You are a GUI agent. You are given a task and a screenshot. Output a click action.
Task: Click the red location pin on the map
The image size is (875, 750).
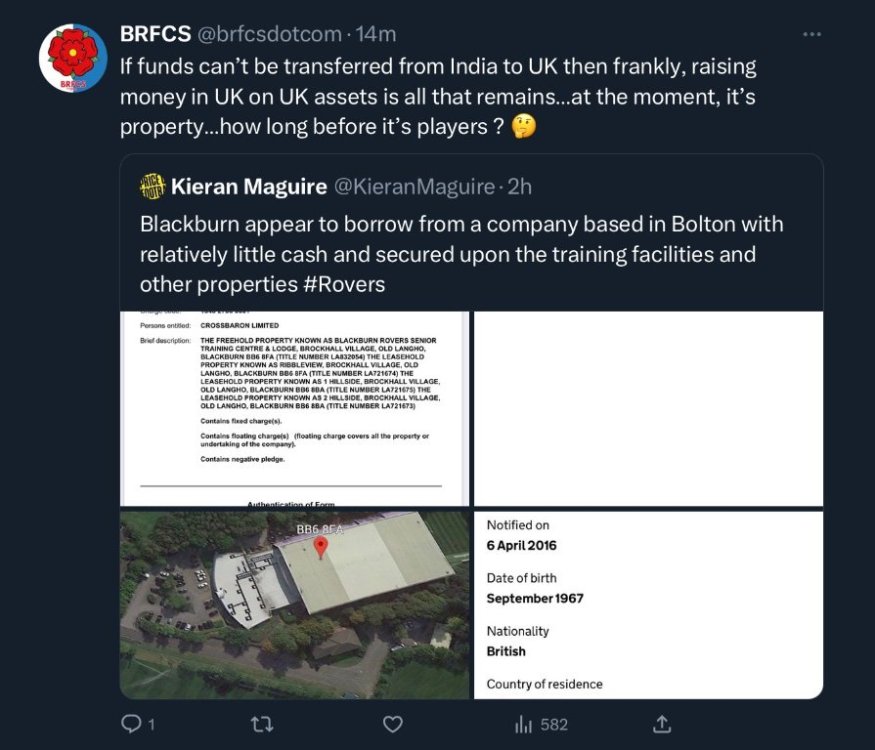coord(321,547)
